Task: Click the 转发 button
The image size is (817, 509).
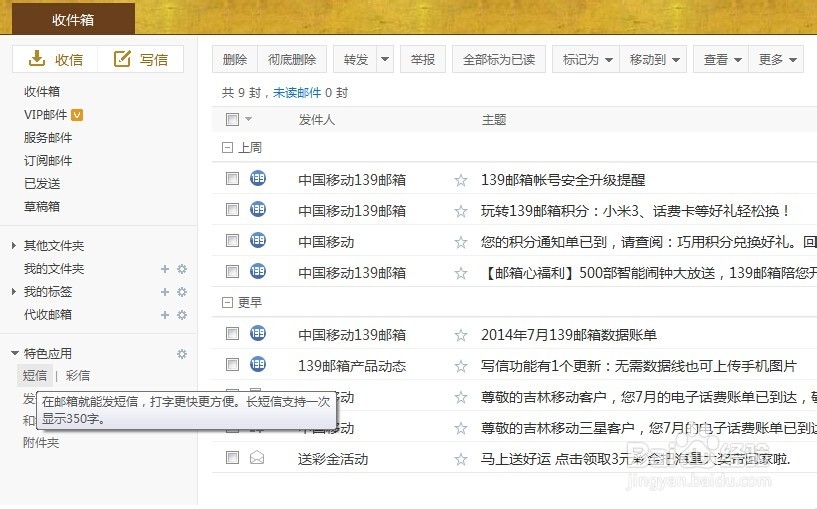Action: point(355,59)
